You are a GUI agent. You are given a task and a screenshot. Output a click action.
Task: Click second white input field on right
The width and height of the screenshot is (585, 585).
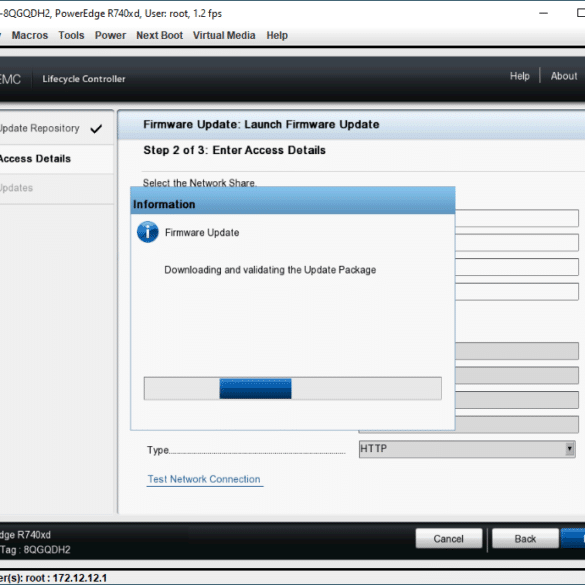coord(517,243)
